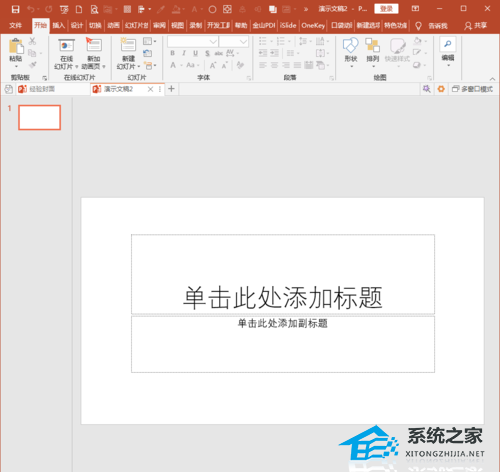Decrease indent level icon

click(x=263, y=53)
